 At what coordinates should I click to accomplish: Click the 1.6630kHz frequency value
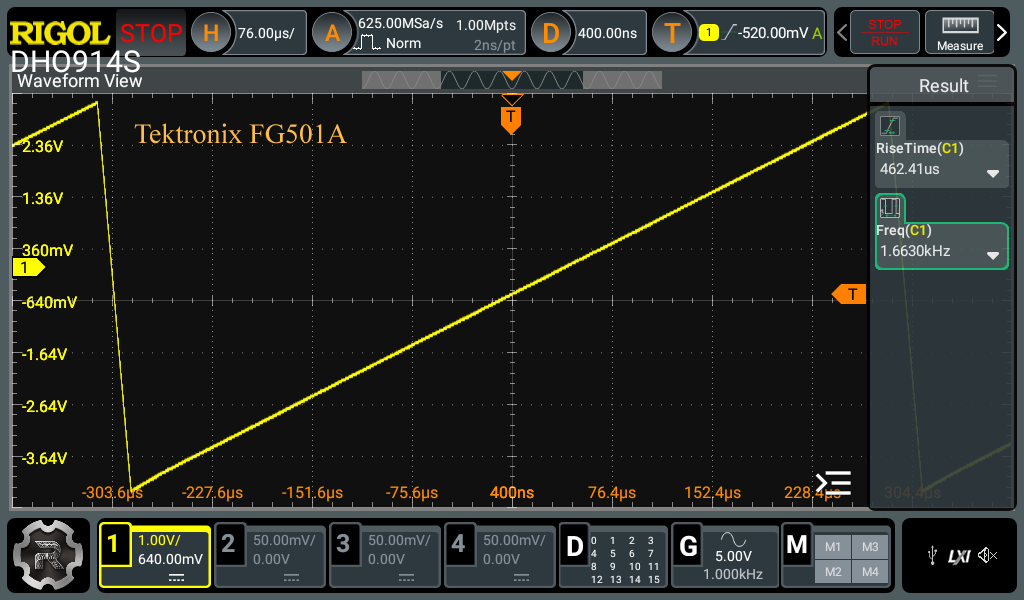tap(915, 251)
